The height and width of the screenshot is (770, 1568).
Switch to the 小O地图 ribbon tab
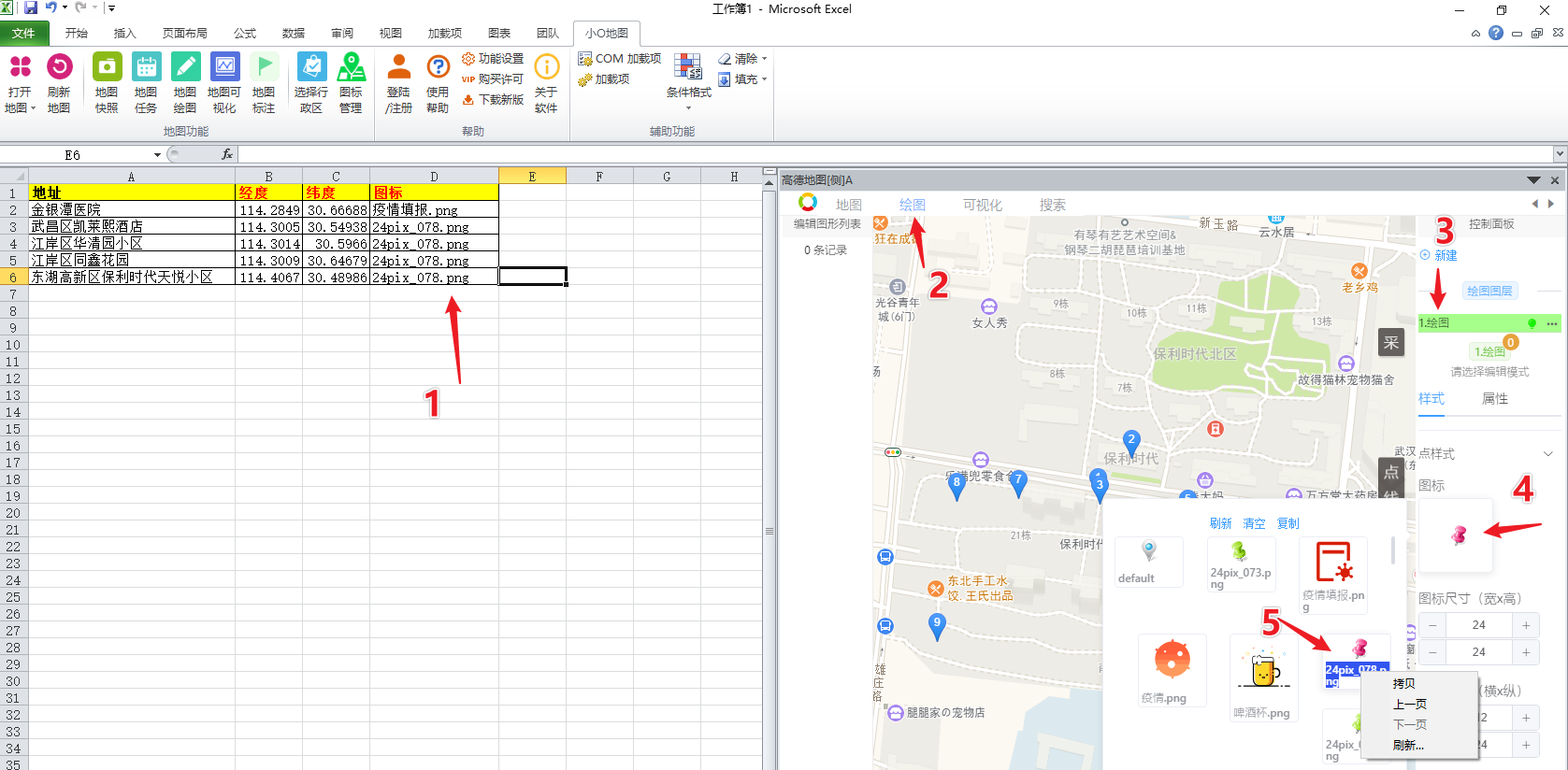tap(607, 33)
